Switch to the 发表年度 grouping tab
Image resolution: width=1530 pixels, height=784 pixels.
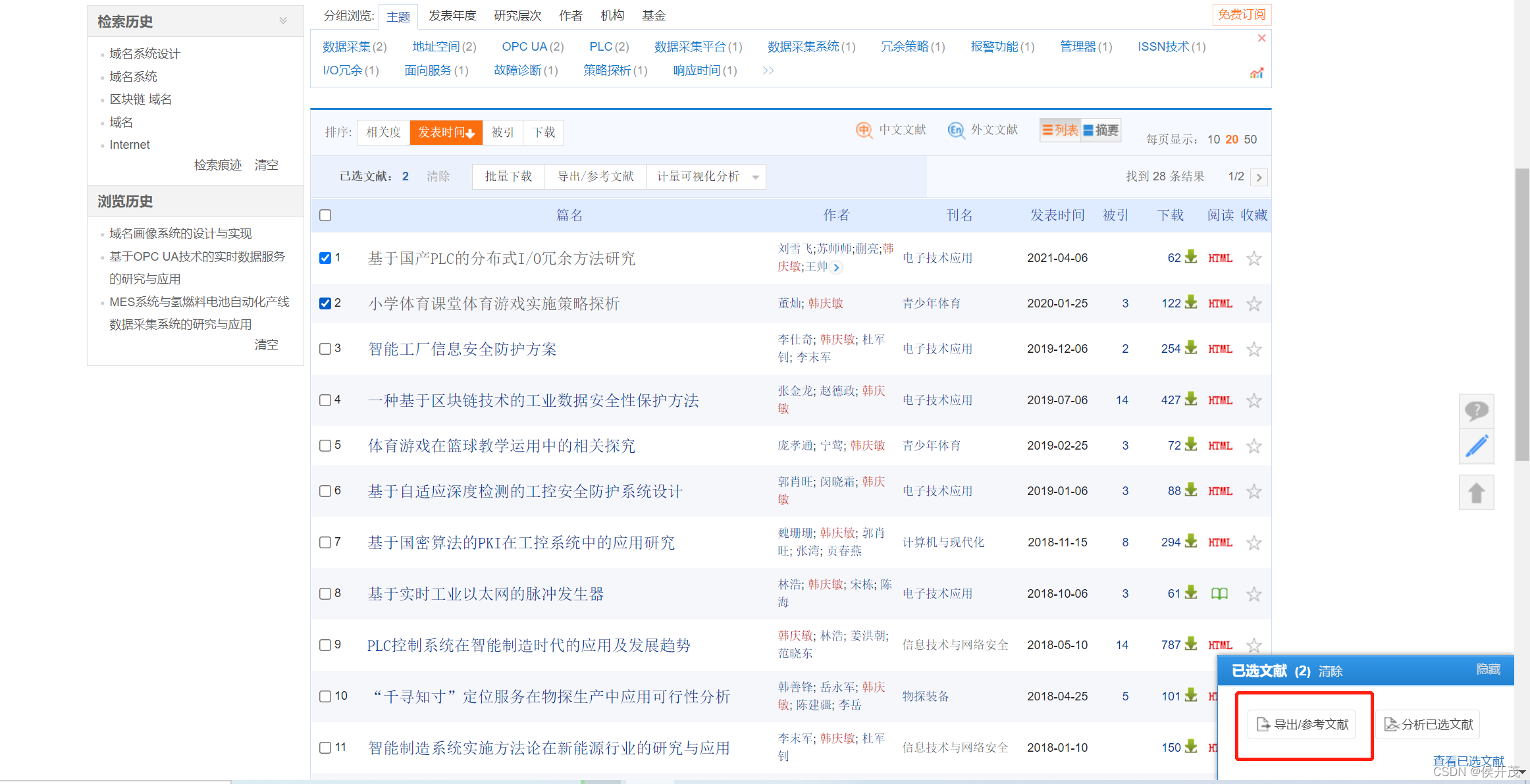click(452, 16)
